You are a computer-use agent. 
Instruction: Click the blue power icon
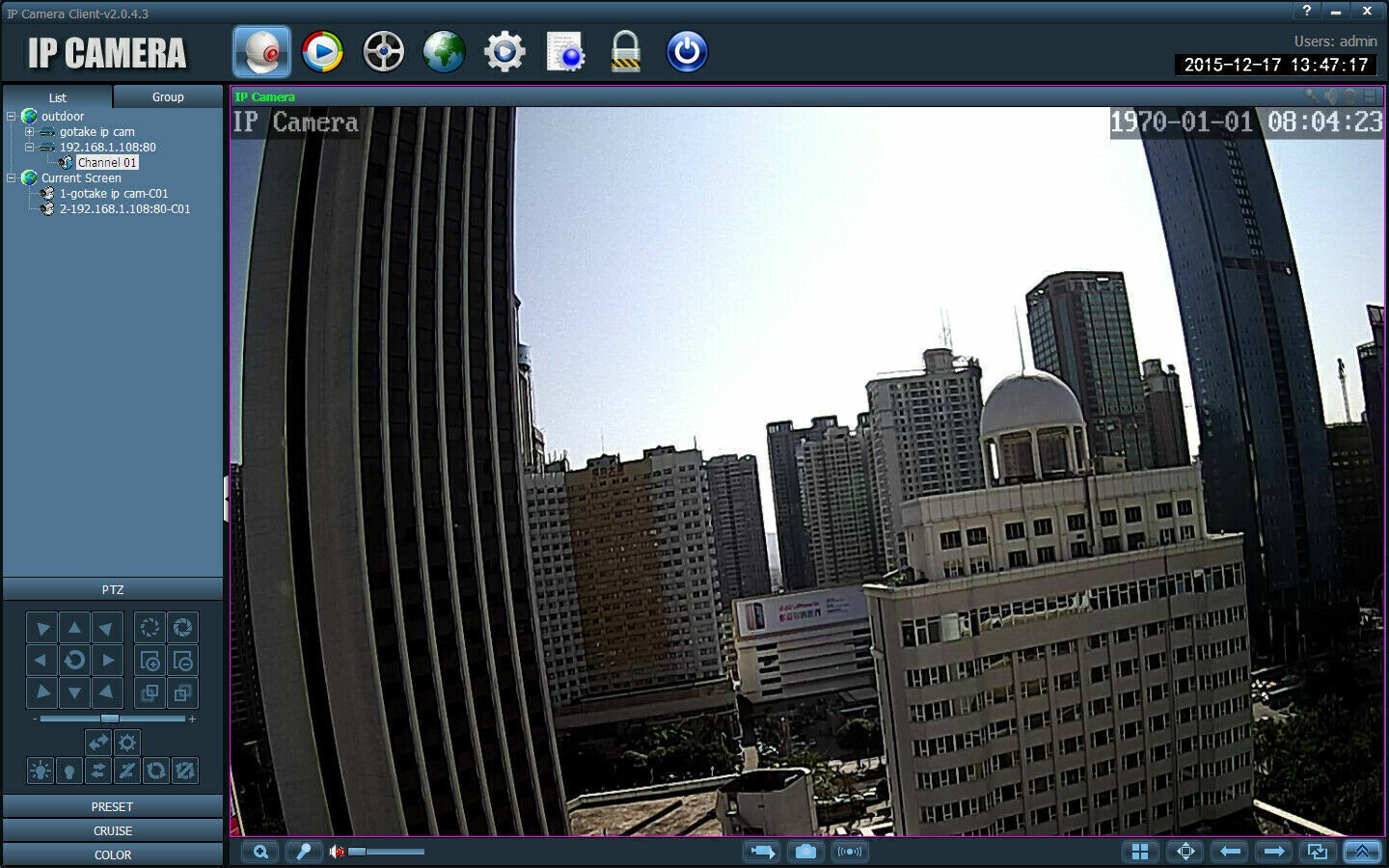(687, 52)
